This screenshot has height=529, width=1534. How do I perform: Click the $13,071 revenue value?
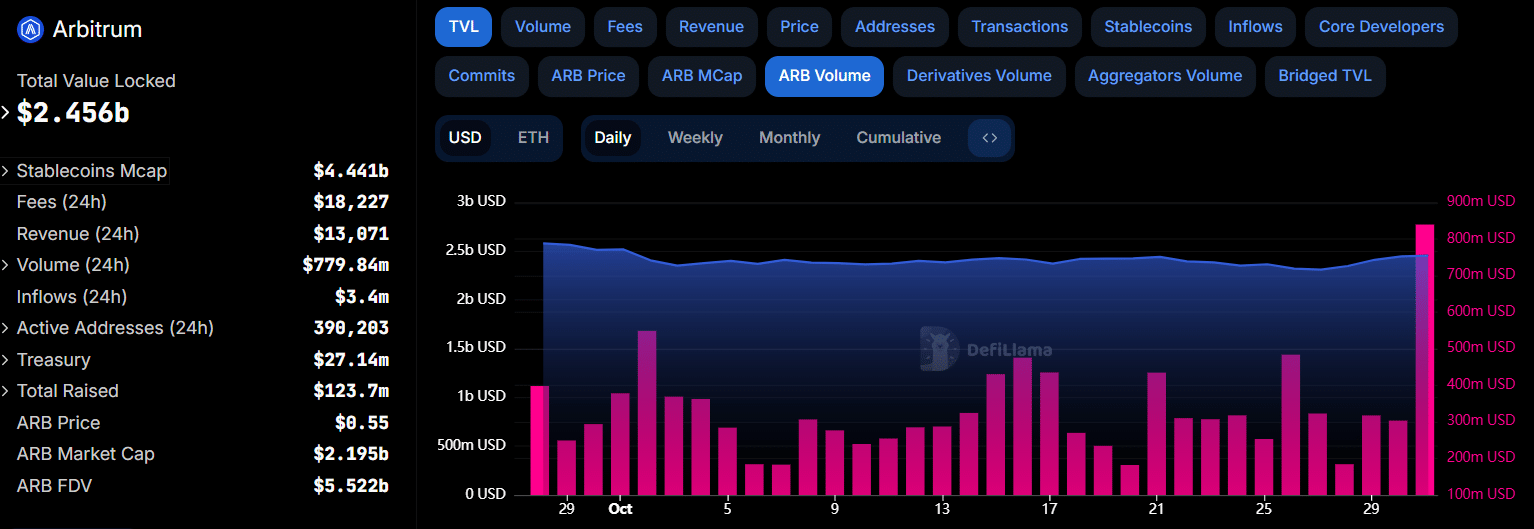pos(351,234)
